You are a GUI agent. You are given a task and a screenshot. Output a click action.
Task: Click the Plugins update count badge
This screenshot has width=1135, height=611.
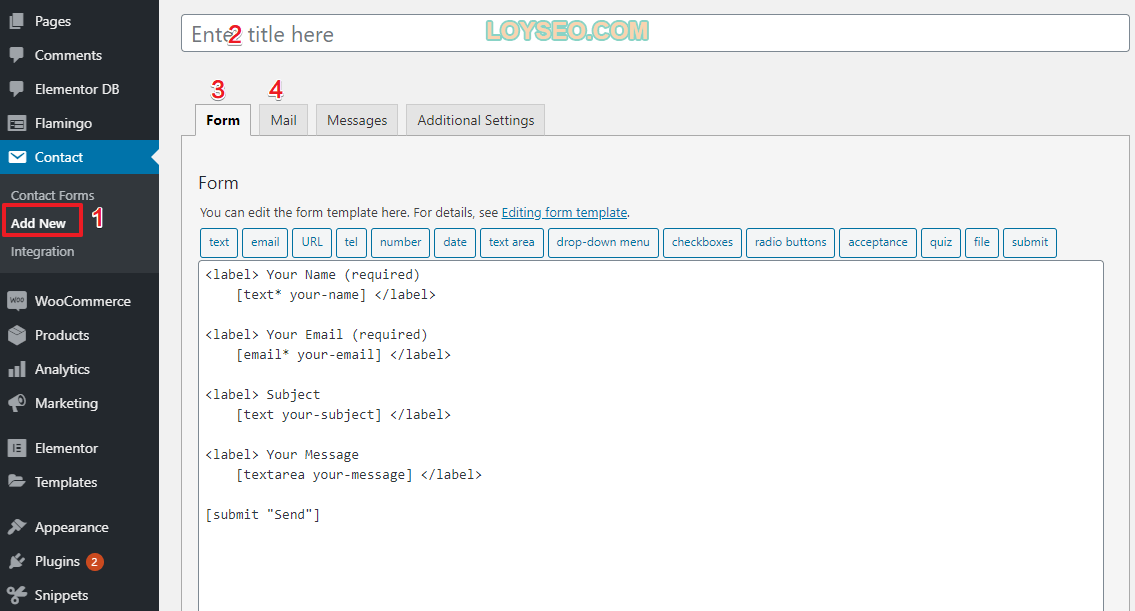[94, 562]
